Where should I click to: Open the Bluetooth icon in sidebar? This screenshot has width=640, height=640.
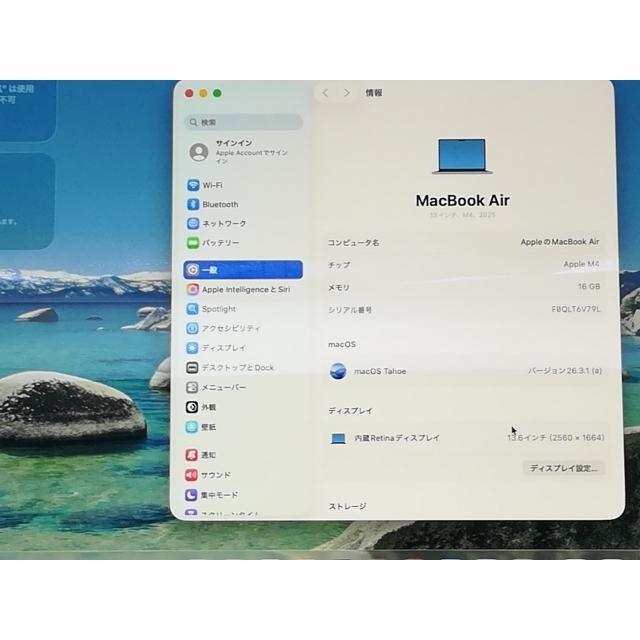(193, 204)
